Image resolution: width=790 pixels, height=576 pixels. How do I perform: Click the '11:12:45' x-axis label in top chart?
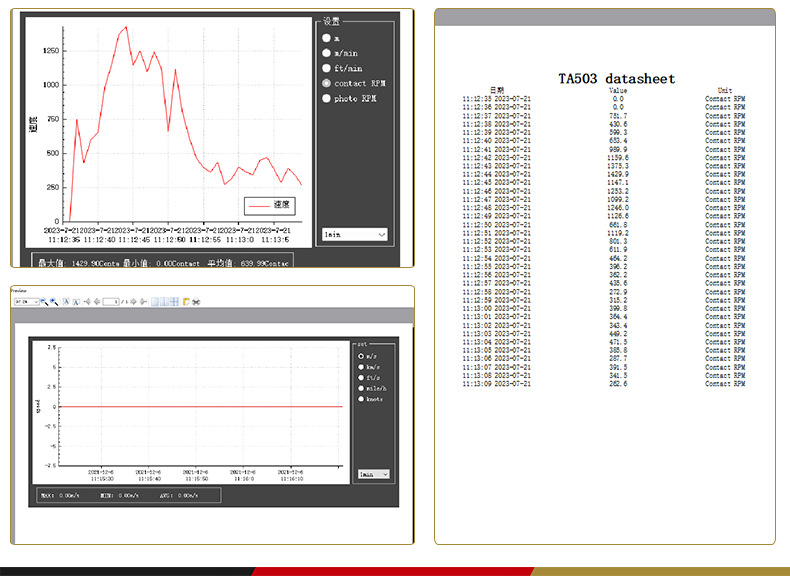[x=134, y=240]
